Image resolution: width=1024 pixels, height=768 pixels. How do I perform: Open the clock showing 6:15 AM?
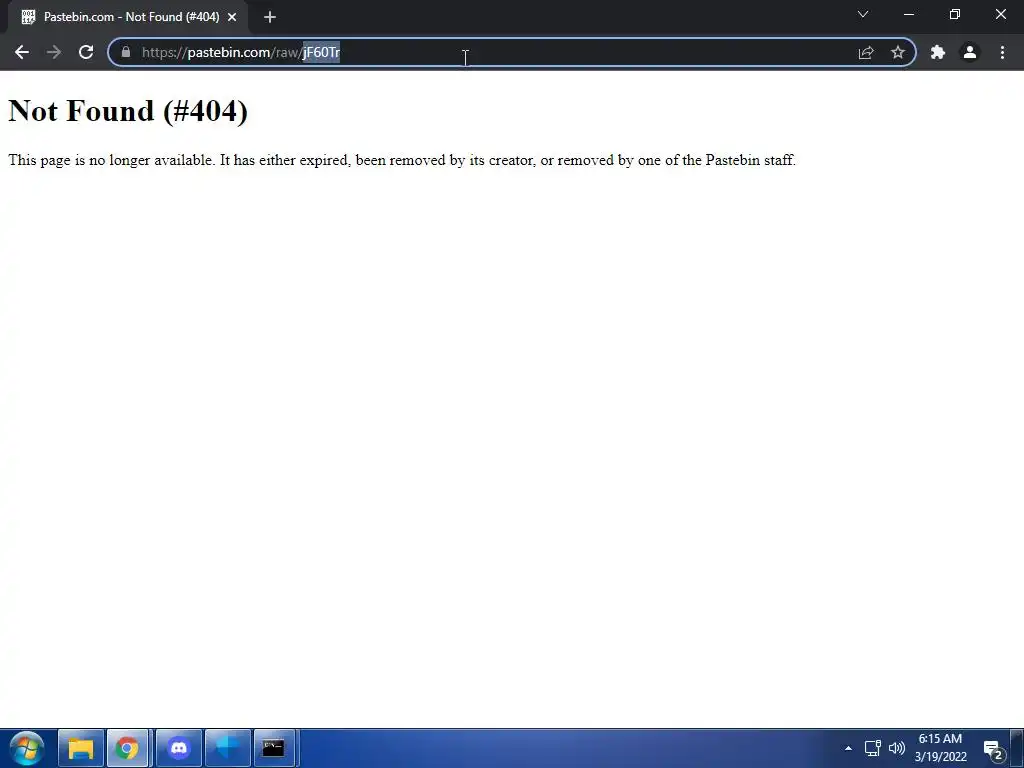click(940, 748)
